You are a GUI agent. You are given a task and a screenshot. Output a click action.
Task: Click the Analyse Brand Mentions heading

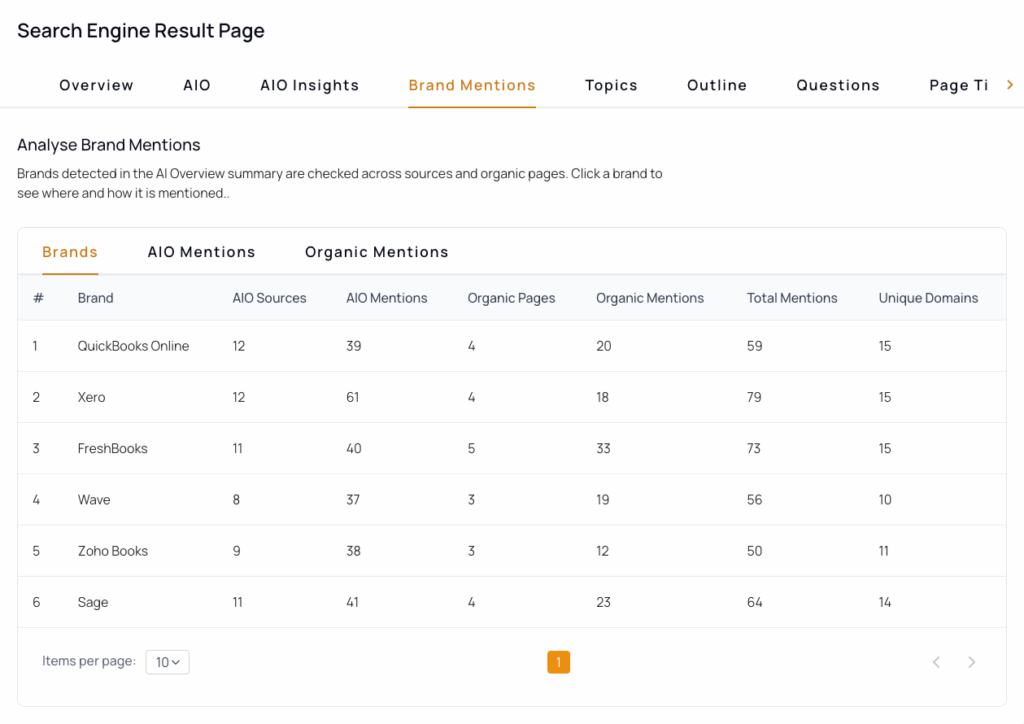point(108,145)
